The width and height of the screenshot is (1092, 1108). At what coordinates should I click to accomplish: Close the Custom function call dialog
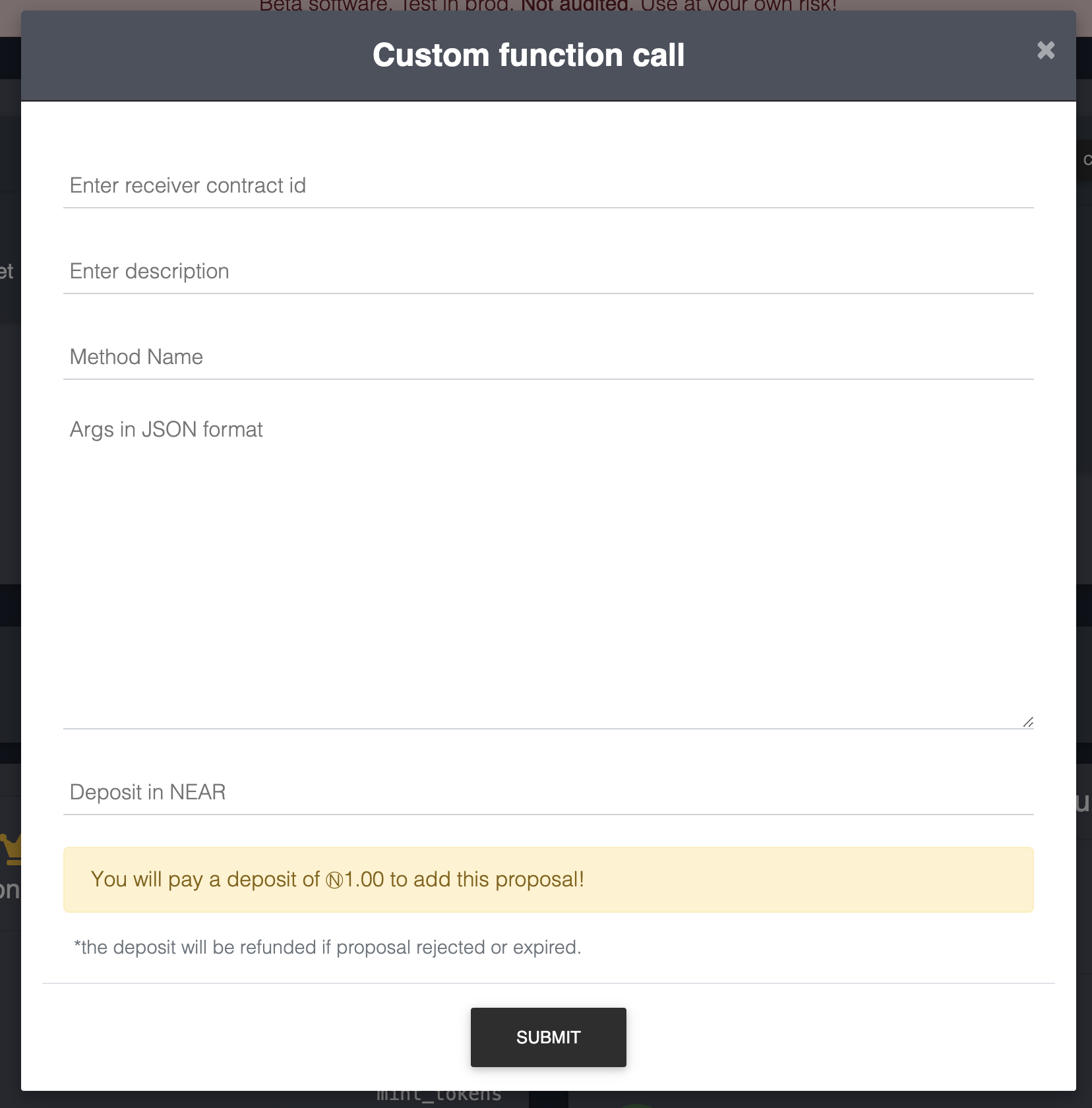[1045, 51]
